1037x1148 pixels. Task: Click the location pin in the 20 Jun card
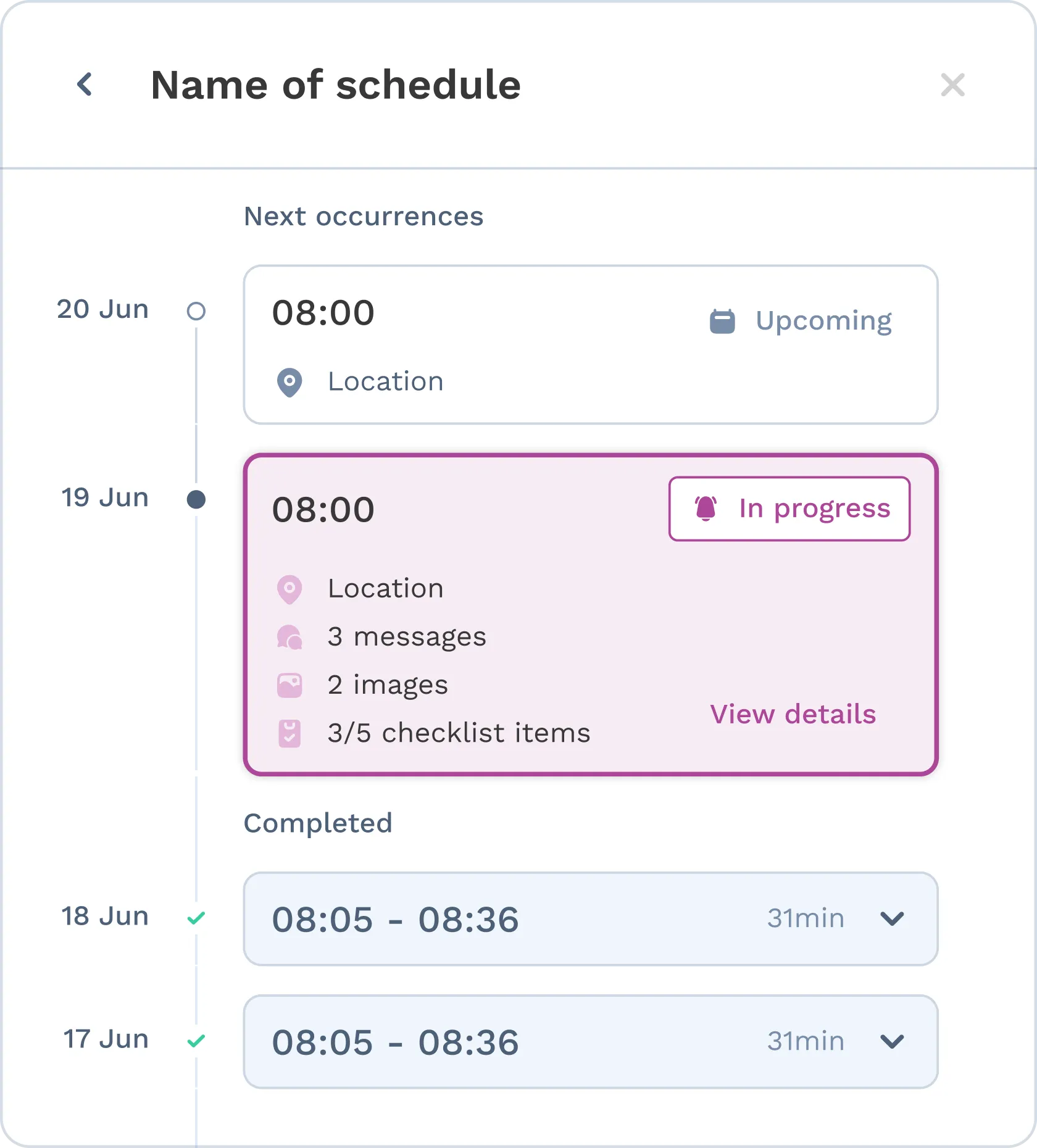click(289, 382)
